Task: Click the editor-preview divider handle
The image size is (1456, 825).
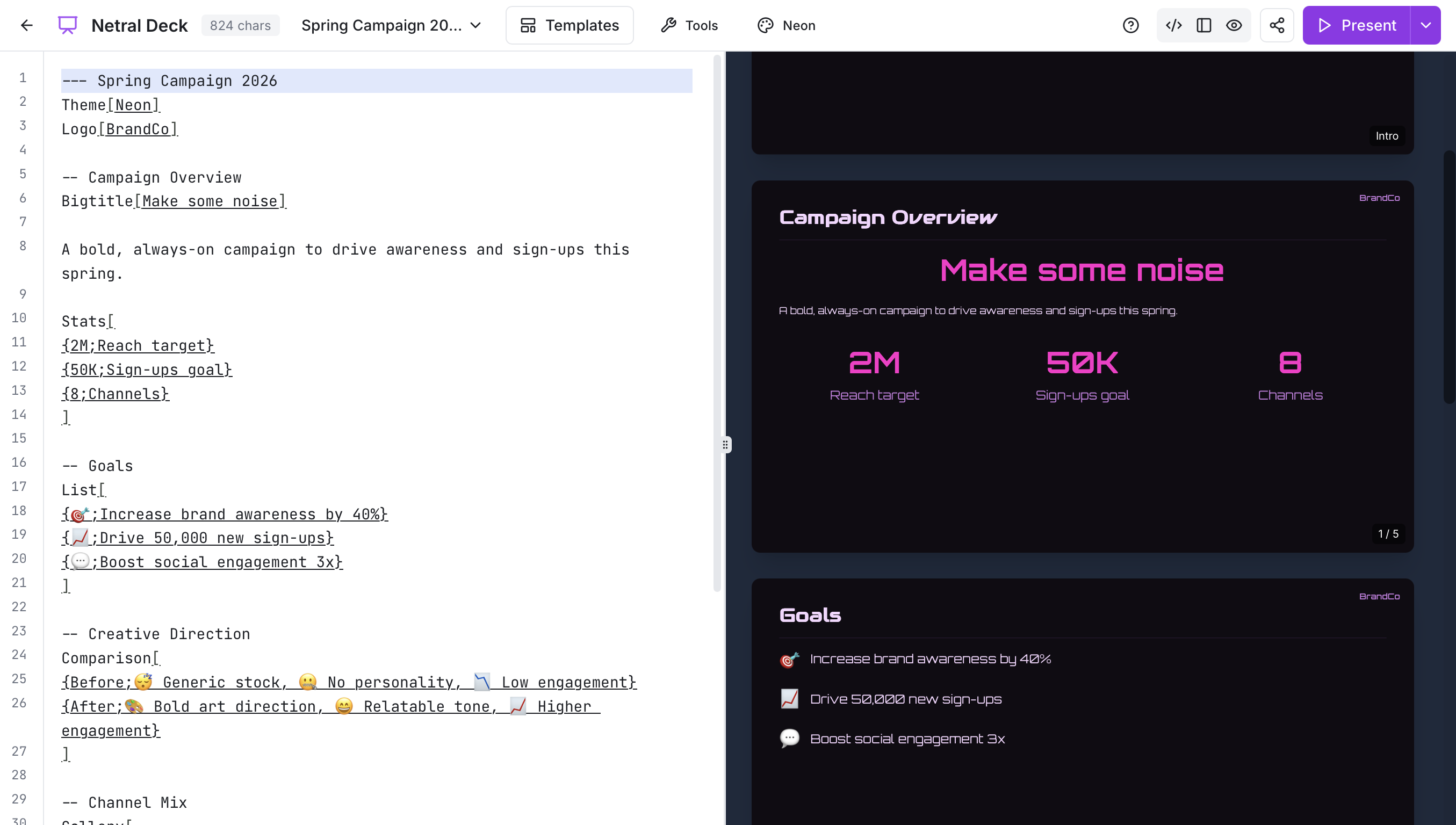Action: [x=725, y=445]
